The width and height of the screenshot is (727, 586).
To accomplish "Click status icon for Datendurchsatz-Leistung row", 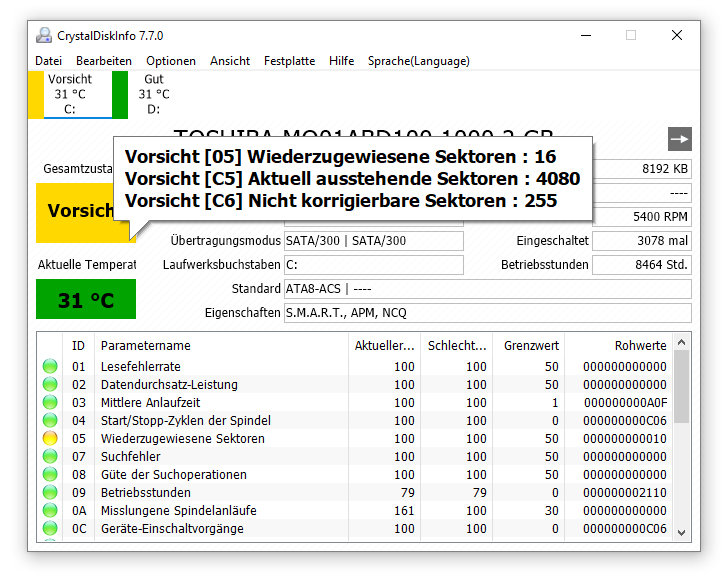I will pos(50,384).
